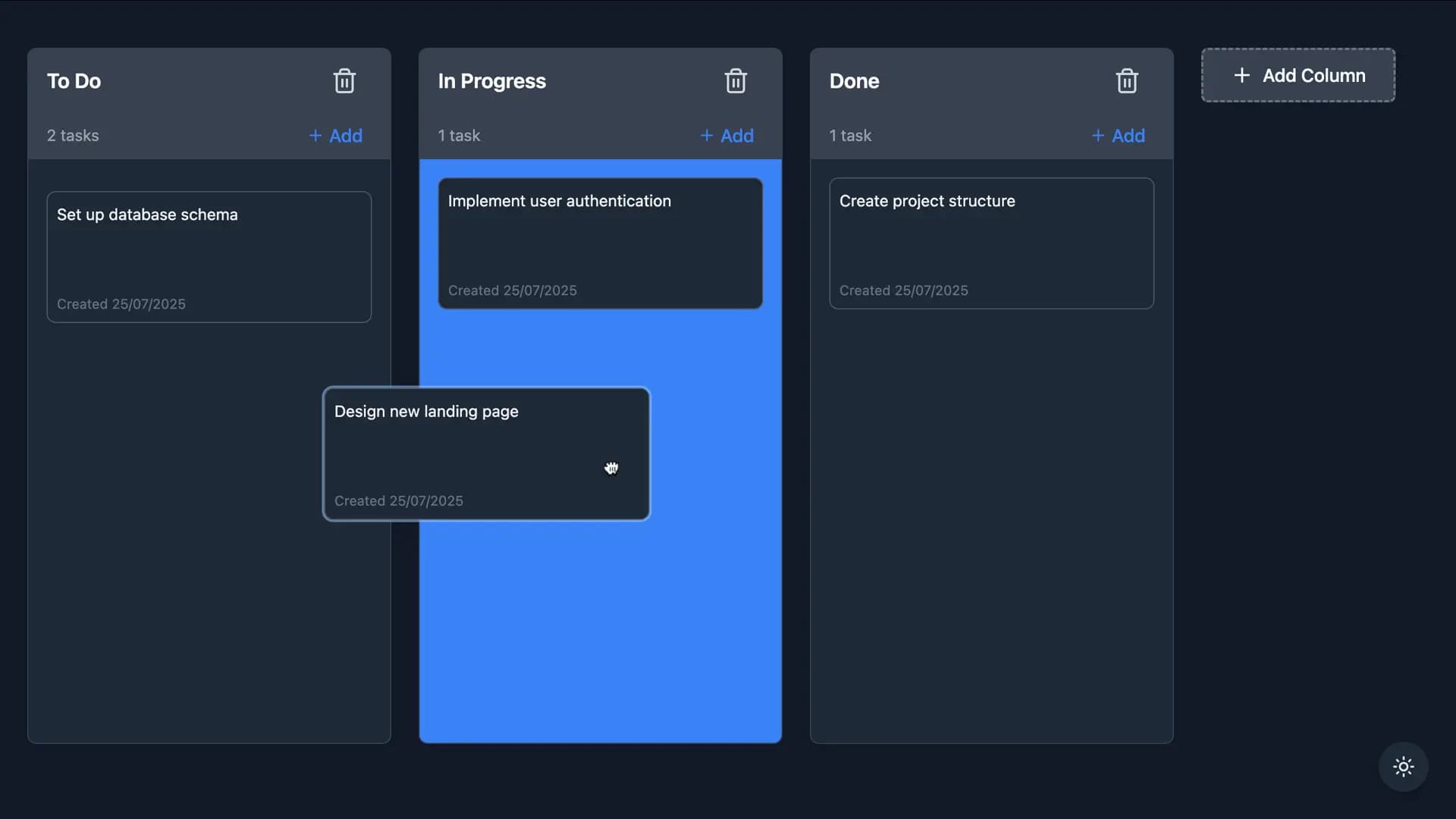The width and height of the screenshot is (1456, 819).
Task: Add a new task to the In Progress column
Action: pyautogui.click(x=726, y=136)
